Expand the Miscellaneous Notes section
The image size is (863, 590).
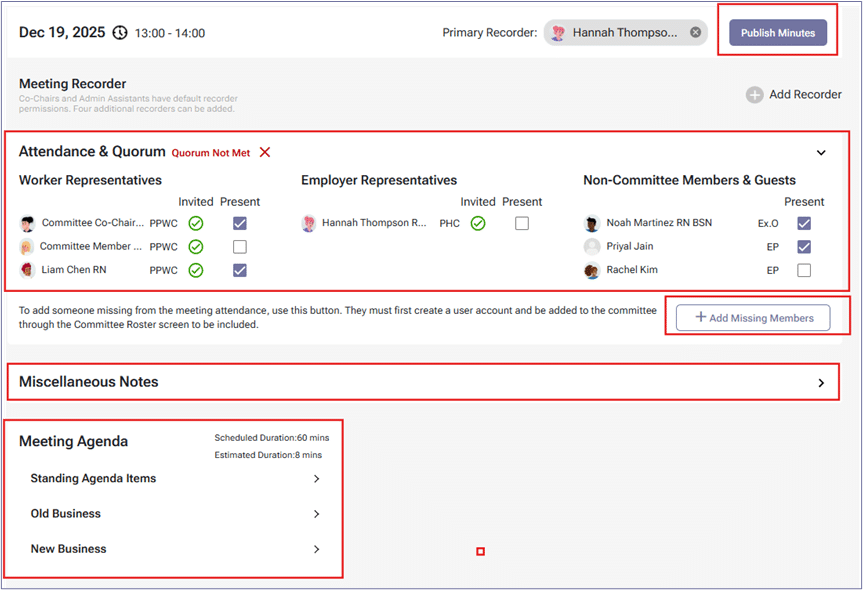821,382
